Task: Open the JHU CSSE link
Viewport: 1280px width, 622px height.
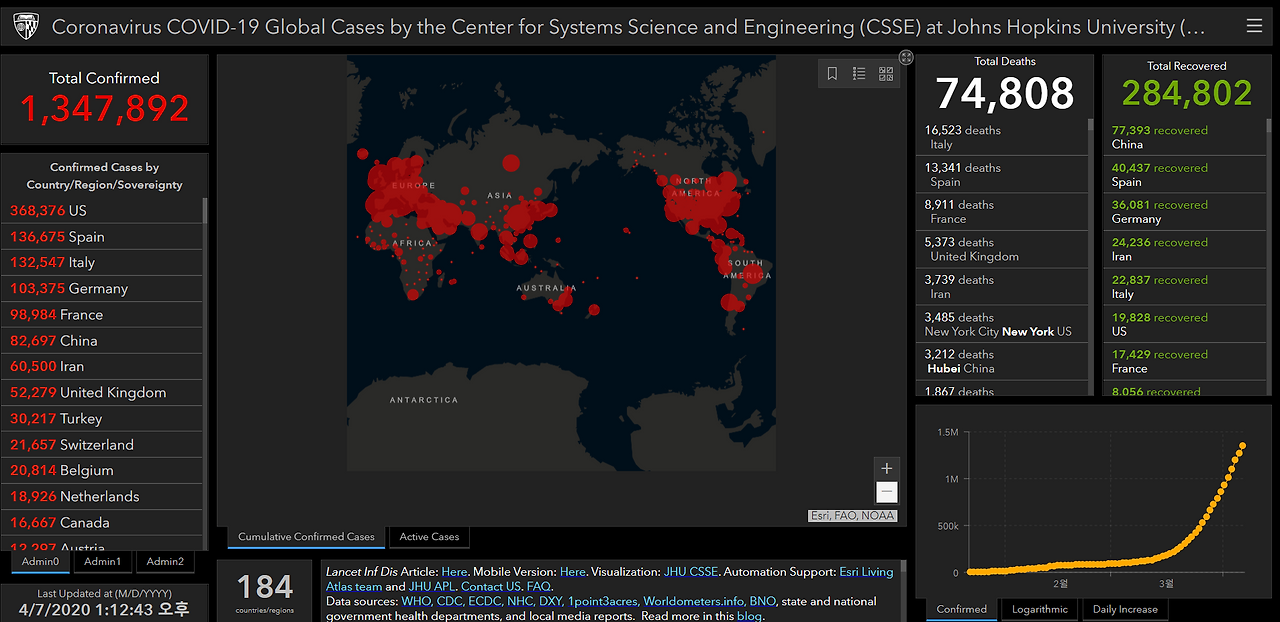Action: tap(691, 572)
